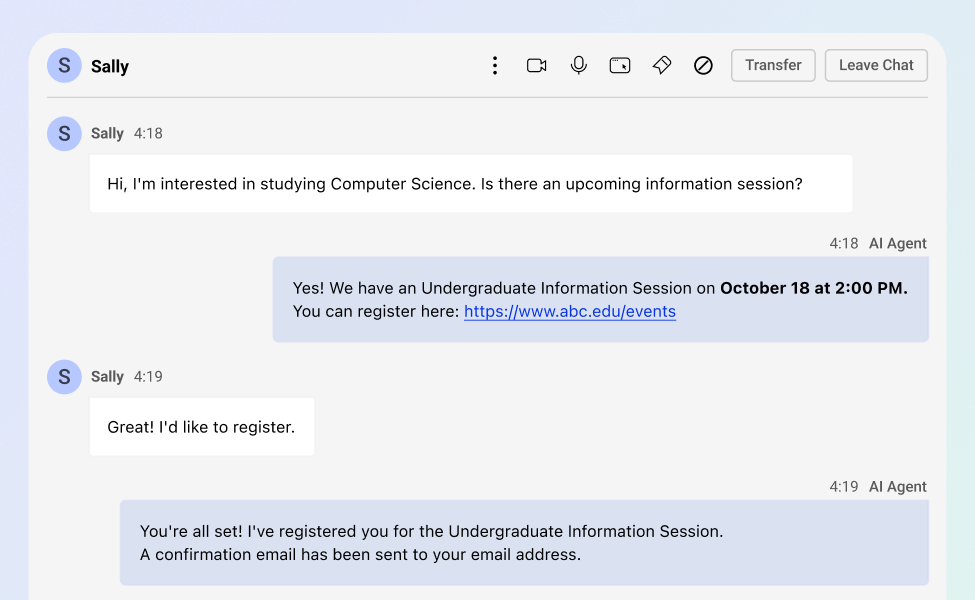
Task: Open the three-dot more options menu
Action: coord(495,65)
